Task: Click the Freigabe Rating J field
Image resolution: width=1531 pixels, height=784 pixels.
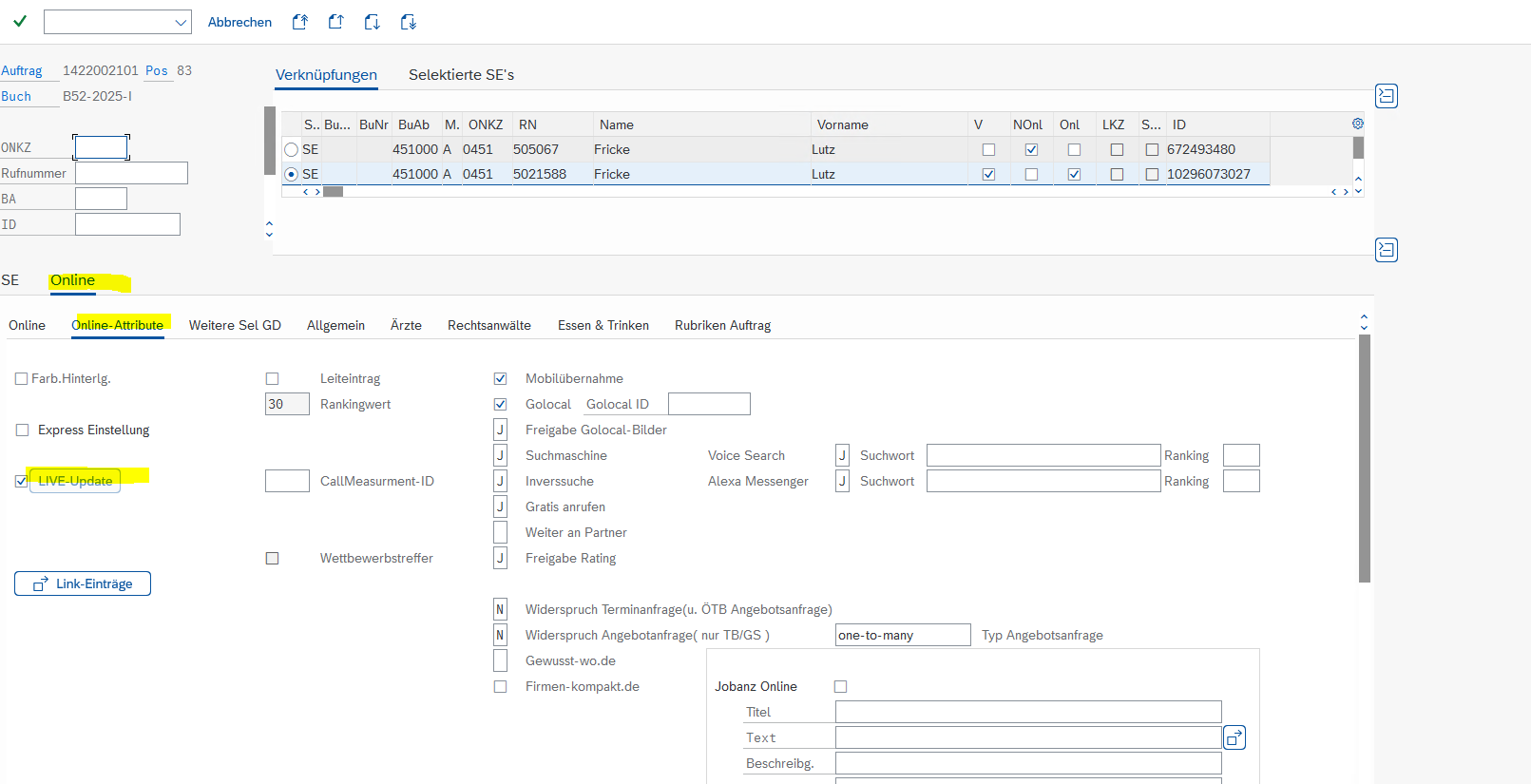Action: (x=500, y=558)
